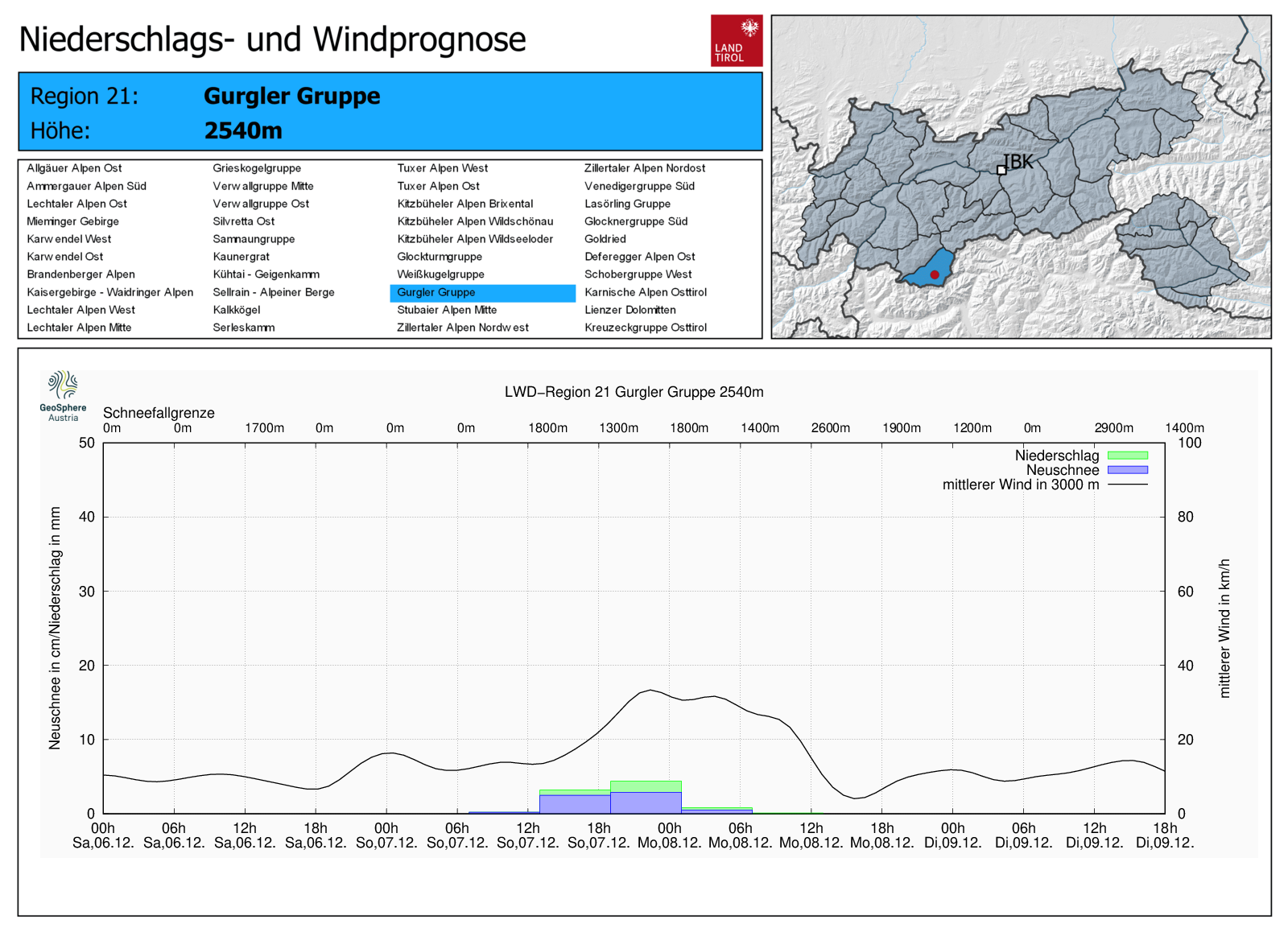Open Karwendel West region
Screen dimensions: 1288x928
coord(68,239)
